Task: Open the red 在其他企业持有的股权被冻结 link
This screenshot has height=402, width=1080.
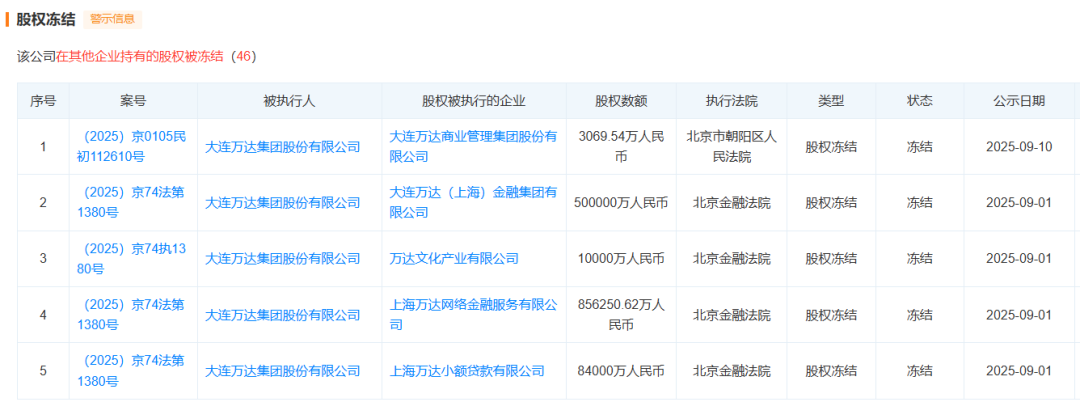Action: click(x=140, y=57)
